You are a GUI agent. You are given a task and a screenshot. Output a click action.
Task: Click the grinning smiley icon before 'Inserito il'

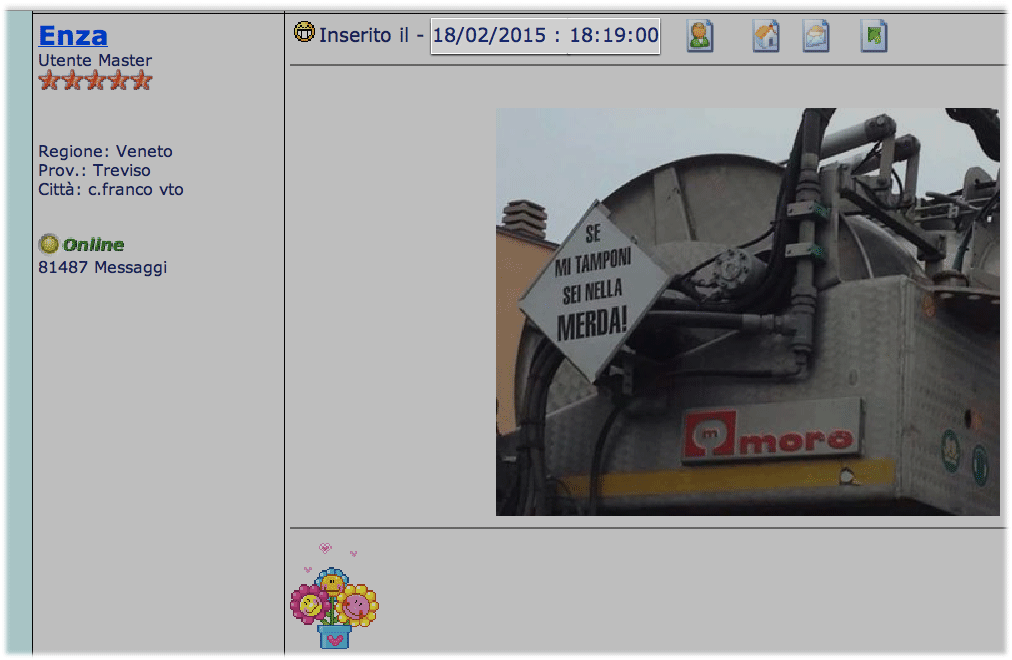click(x=305, y=32)
